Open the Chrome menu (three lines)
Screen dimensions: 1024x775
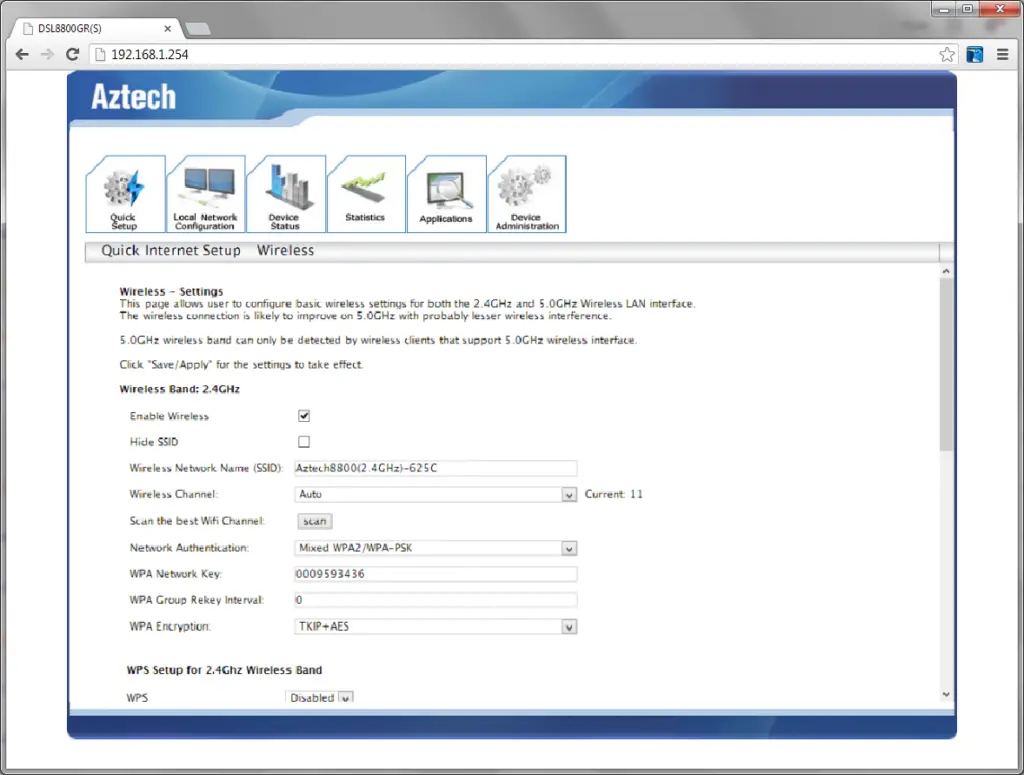pos(1002,55)
